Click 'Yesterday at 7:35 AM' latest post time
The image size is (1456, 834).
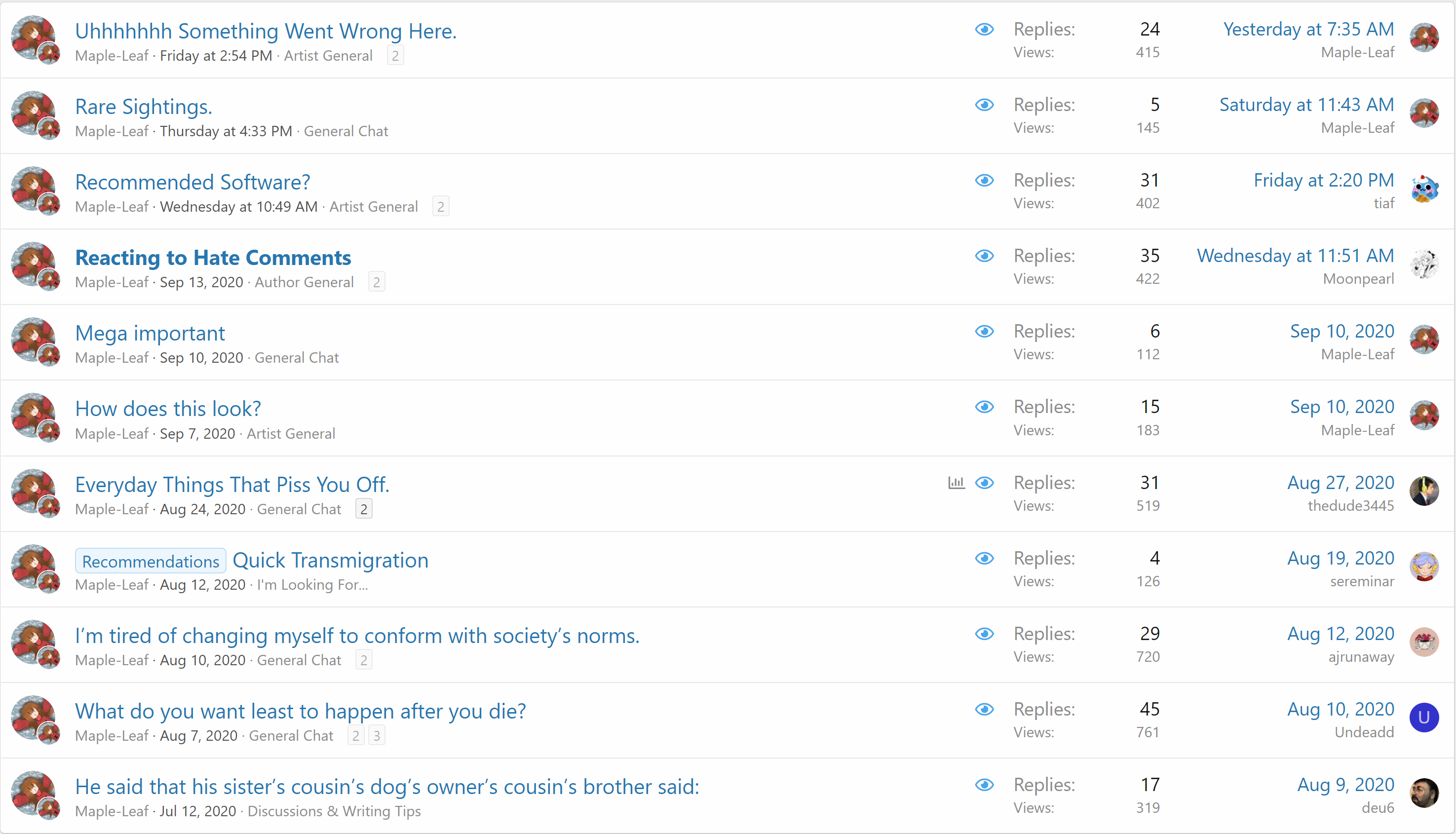coord(1308,29)
